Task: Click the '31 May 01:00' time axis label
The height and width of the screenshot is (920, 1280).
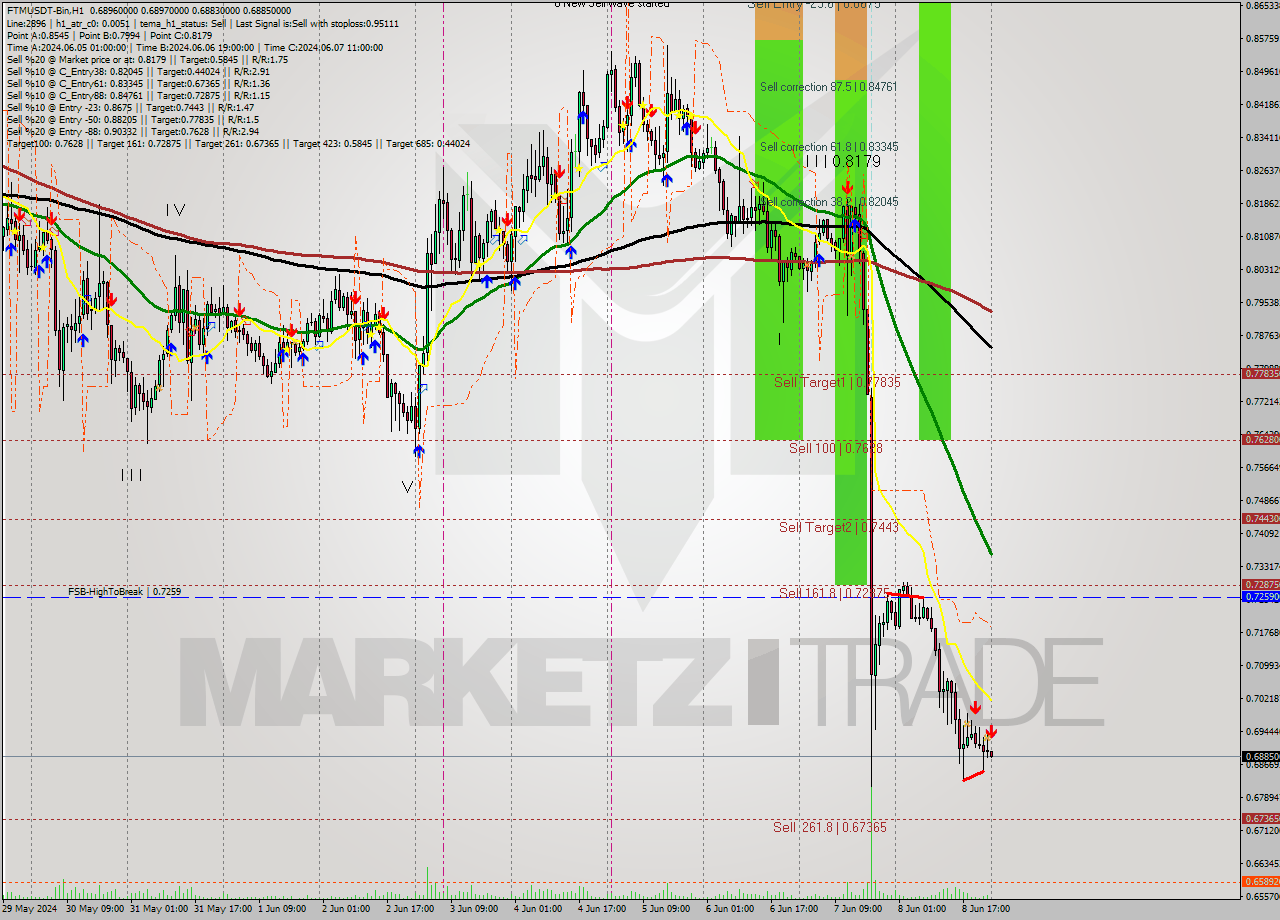Action: pos(158,909)
